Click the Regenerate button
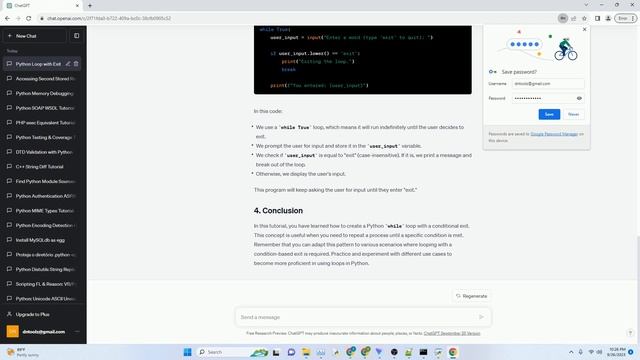The height and width of the screenshot is (360, 640). pyautogui.click(x=471, y=296)
